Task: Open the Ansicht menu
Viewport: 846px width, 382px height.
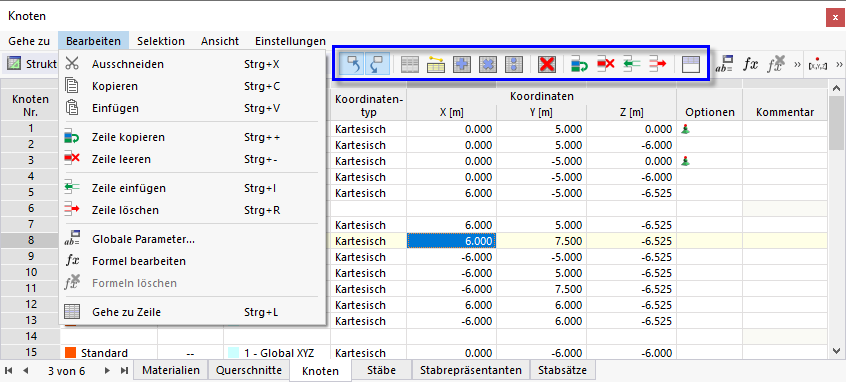Action: coord(220,41)
